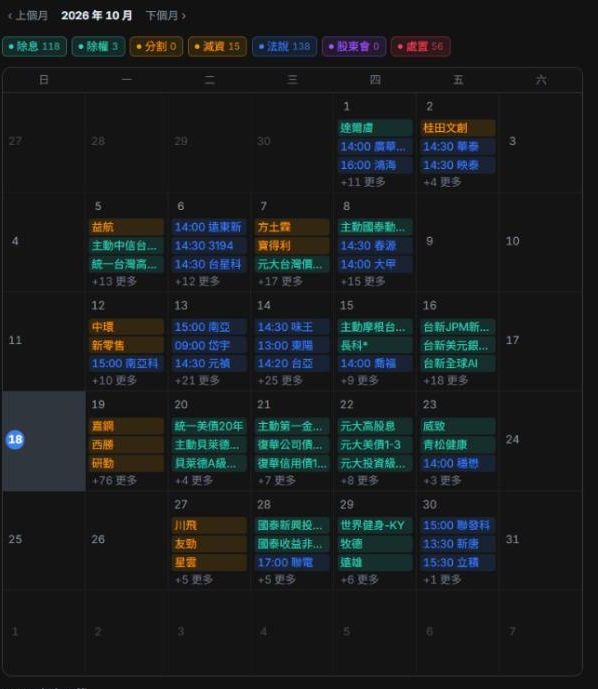
Task: Open the 國泰新興投... event on October 28
Action: point(292,526)
